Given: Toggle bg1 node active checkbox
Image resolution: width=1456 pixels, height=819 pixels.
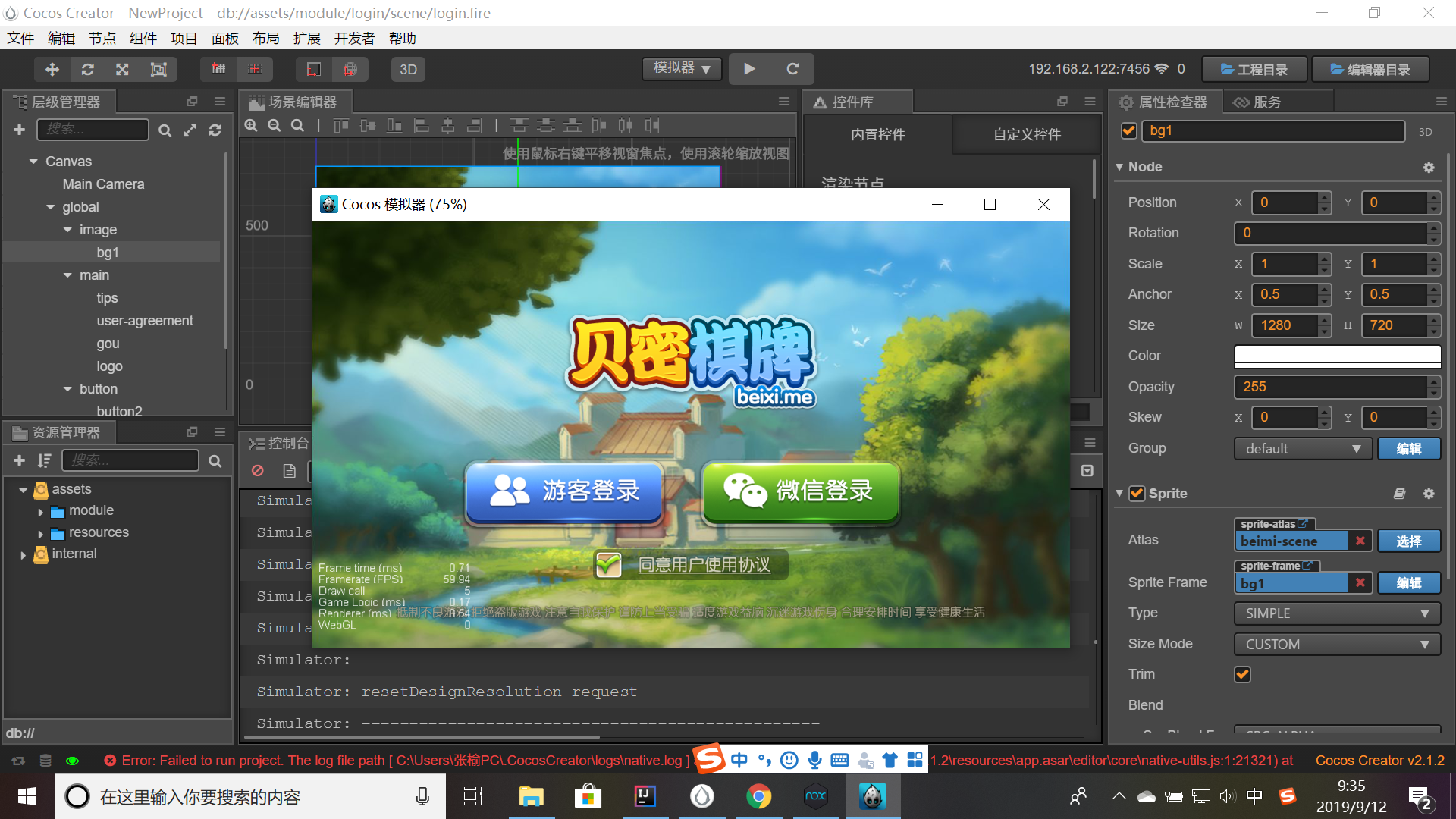Looking at the screenshot, I should pos(1128,130).
